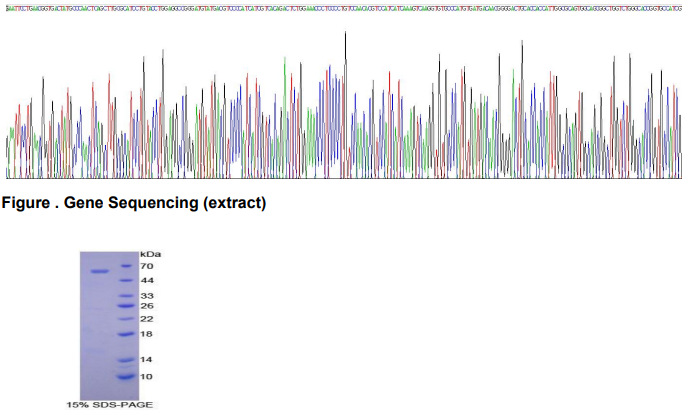693x414 pixels.
Task: Click the 26 kDa marker label
Action: (146, 306)
